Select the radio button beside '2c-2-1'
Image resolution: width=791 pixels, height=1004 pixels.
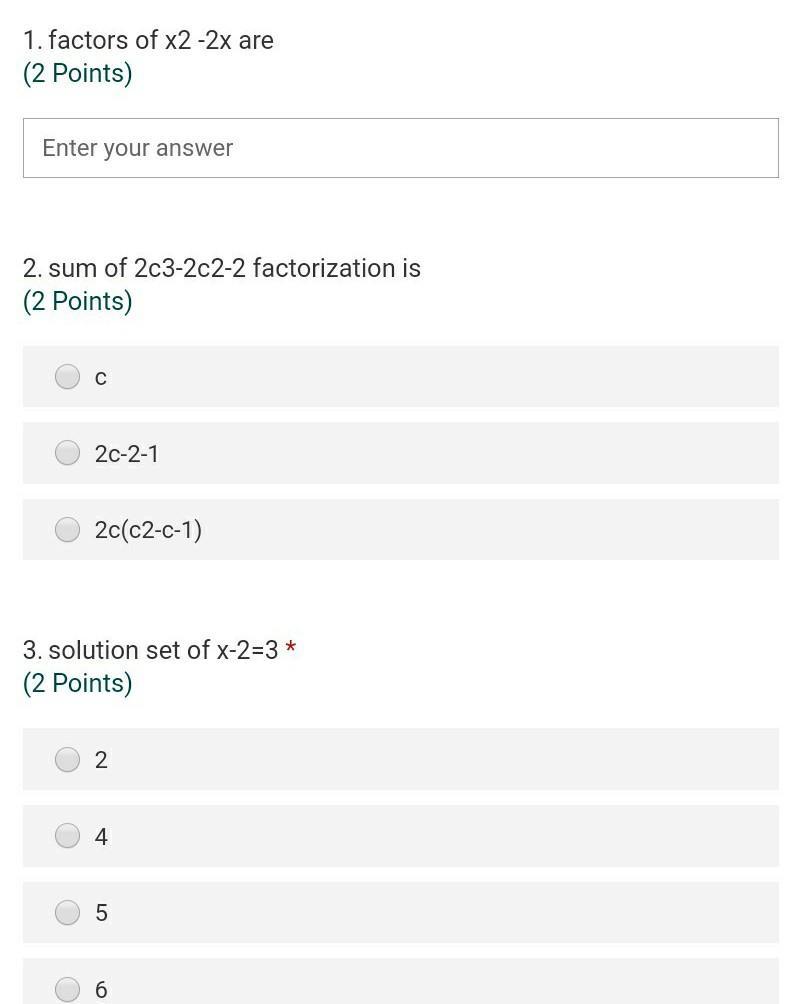click(x=67, y=453)
